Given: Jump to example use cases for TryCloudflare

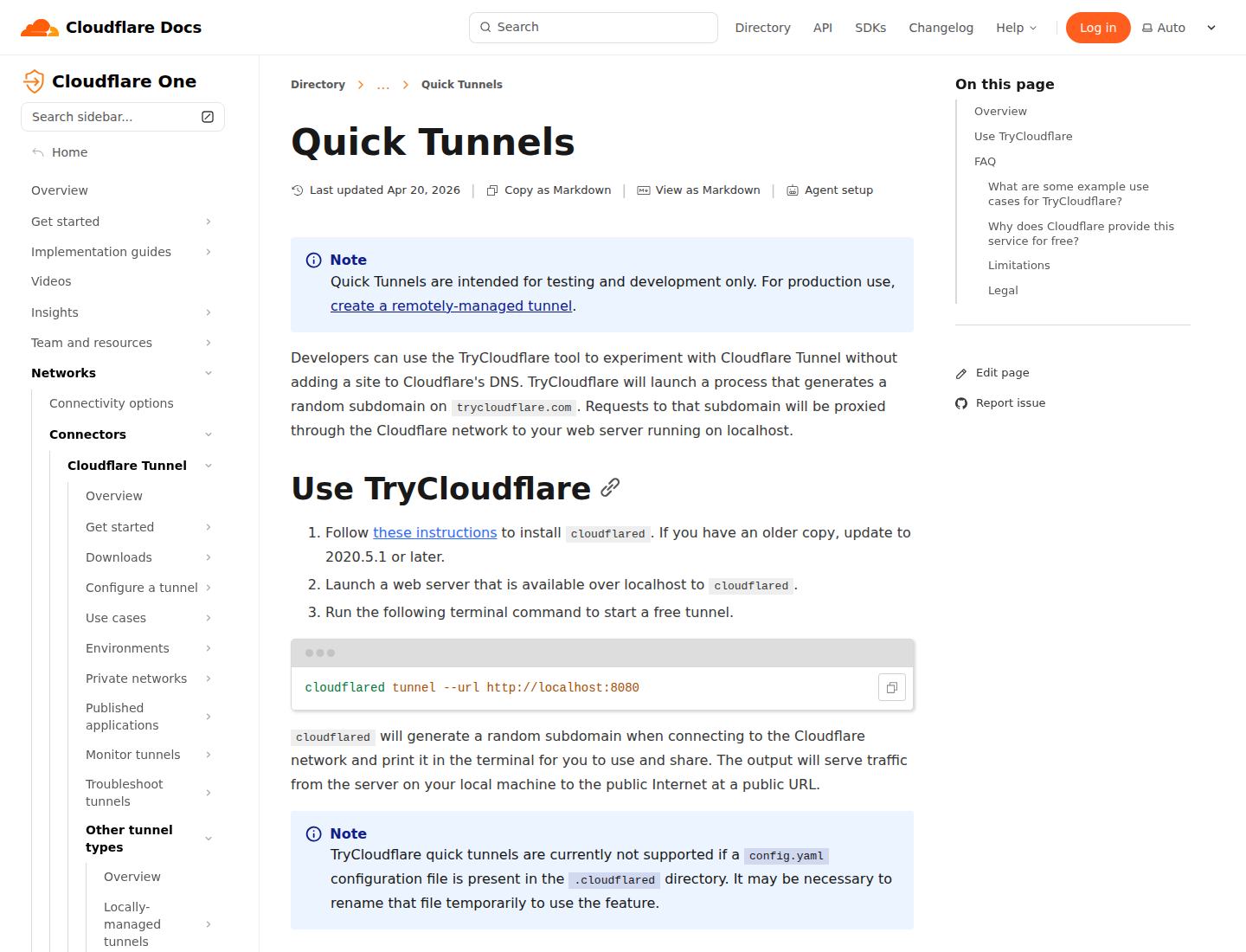Looking at the screenshot, I should (x=1068, y=194).
